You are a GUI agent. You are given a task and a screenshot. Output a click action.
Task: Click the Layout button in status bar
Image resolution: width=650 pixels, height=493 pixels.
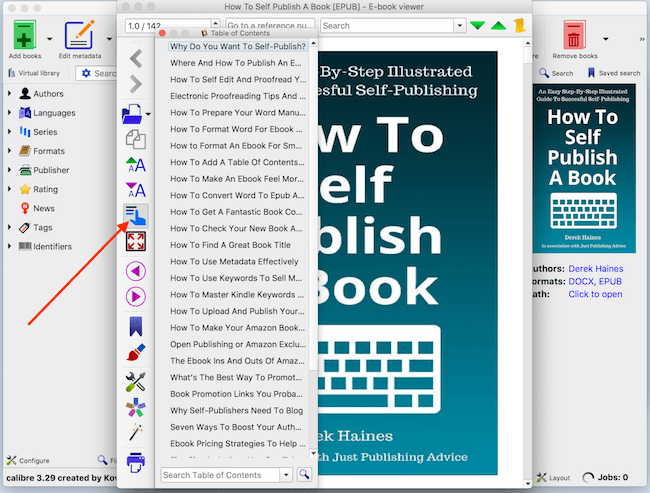[x=552, y=477]
